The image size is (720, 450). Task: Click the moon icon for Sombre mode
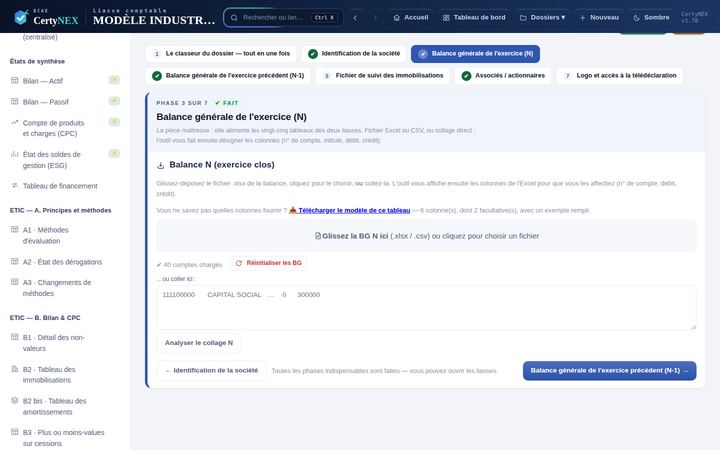pos(636,17)
